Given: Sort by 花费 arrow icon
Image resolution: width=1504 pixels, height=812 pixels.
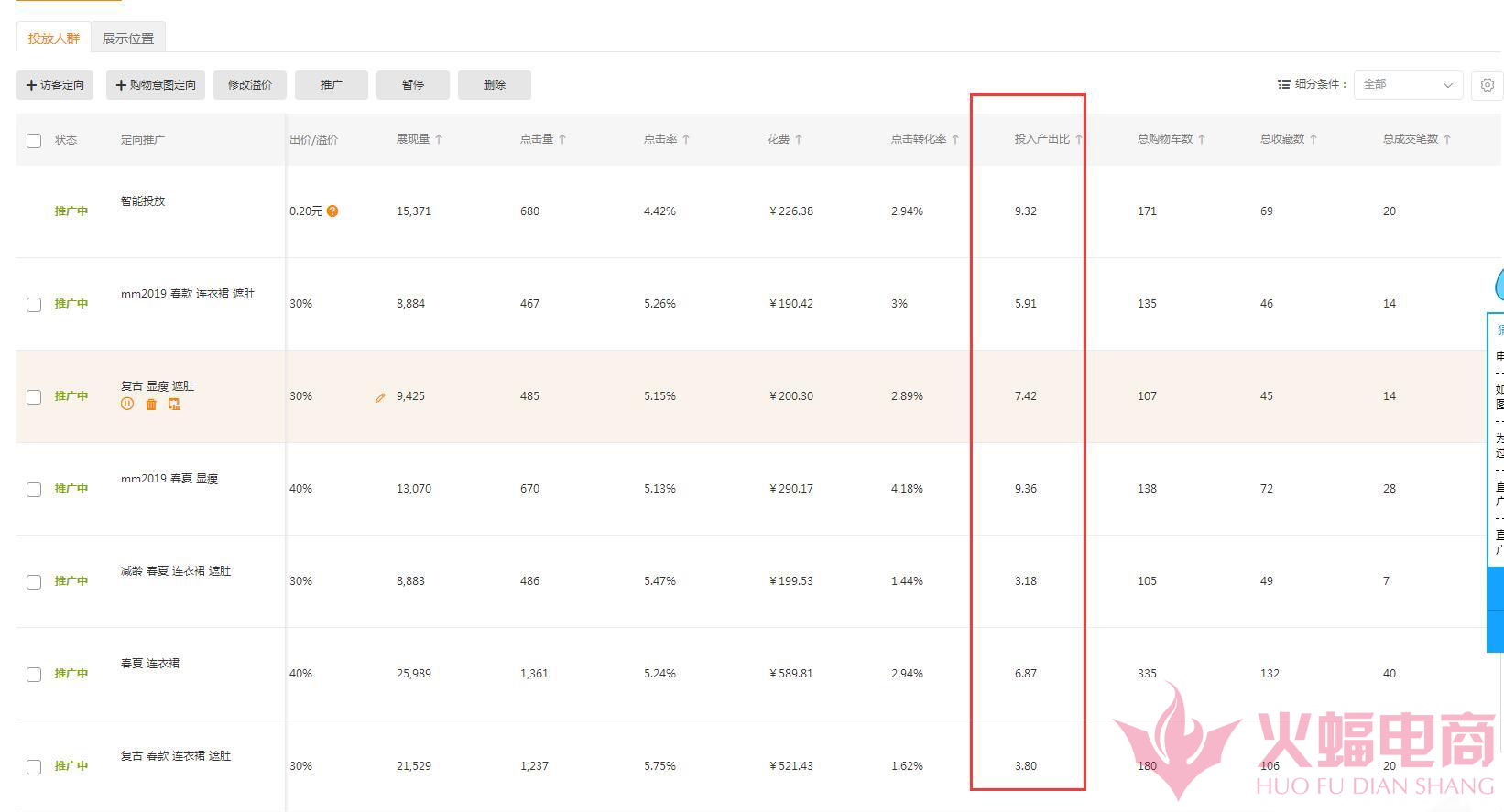Looking at the screenshot, I should 799,139.
